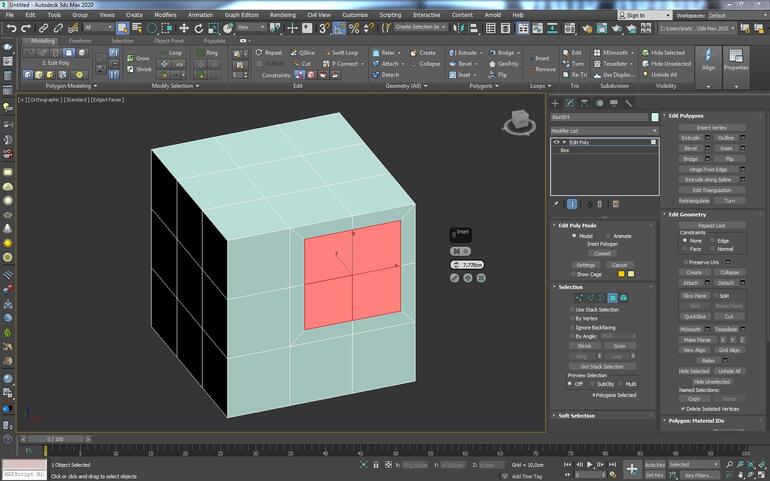Open the Graph Editors menu

241,15
